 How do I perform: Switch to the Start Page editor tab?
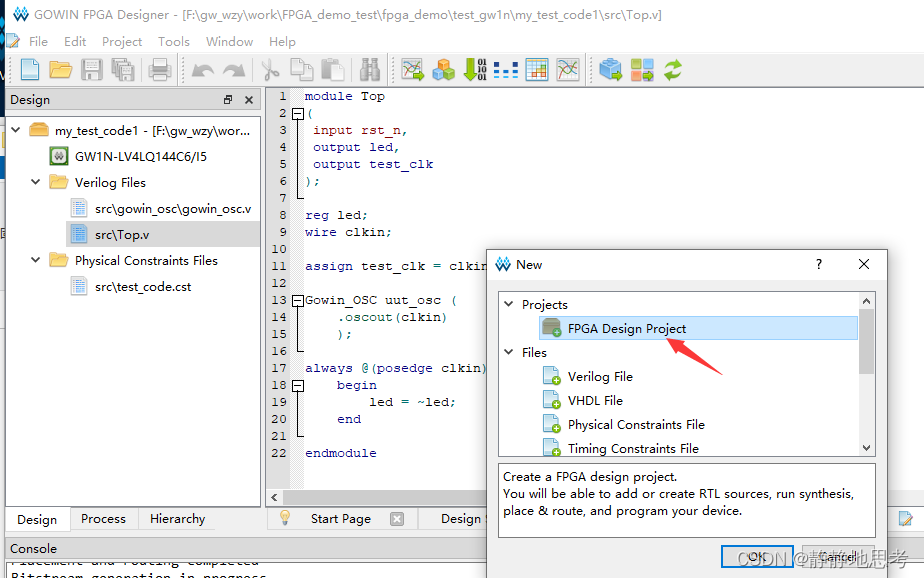(x=341, y=518)
